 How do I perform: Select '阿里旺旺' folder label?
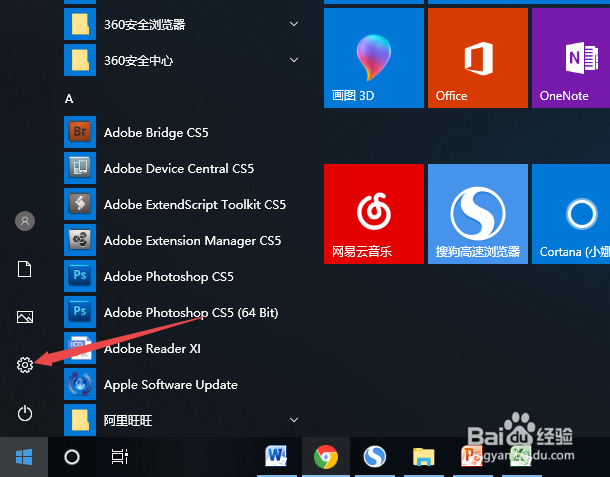[128, 421]
